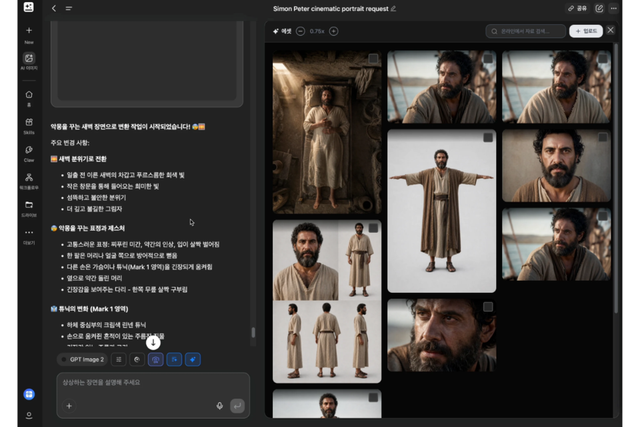Image resolution: width=640 pixels, height=427 pixels.
Task: Select checkbox on top-right boat portrait image
Action: coord(603,59)
